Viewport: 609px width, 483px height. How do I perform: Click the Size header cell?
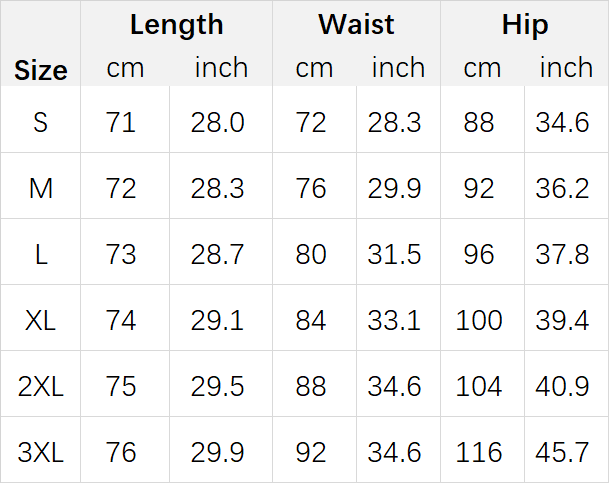(41, 70)
